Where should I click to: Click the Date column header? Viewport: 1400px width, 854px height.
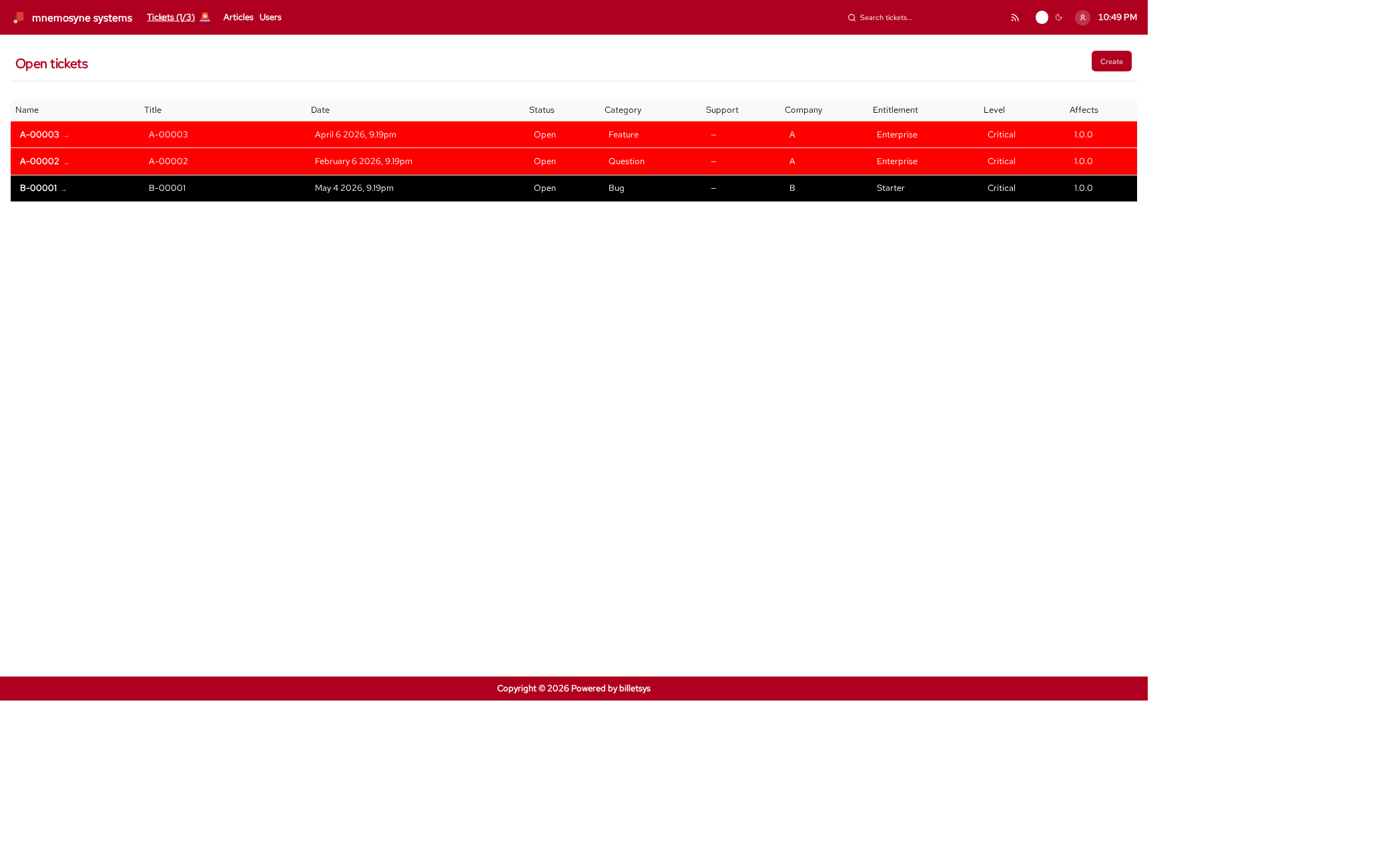[x=320, y=110]
